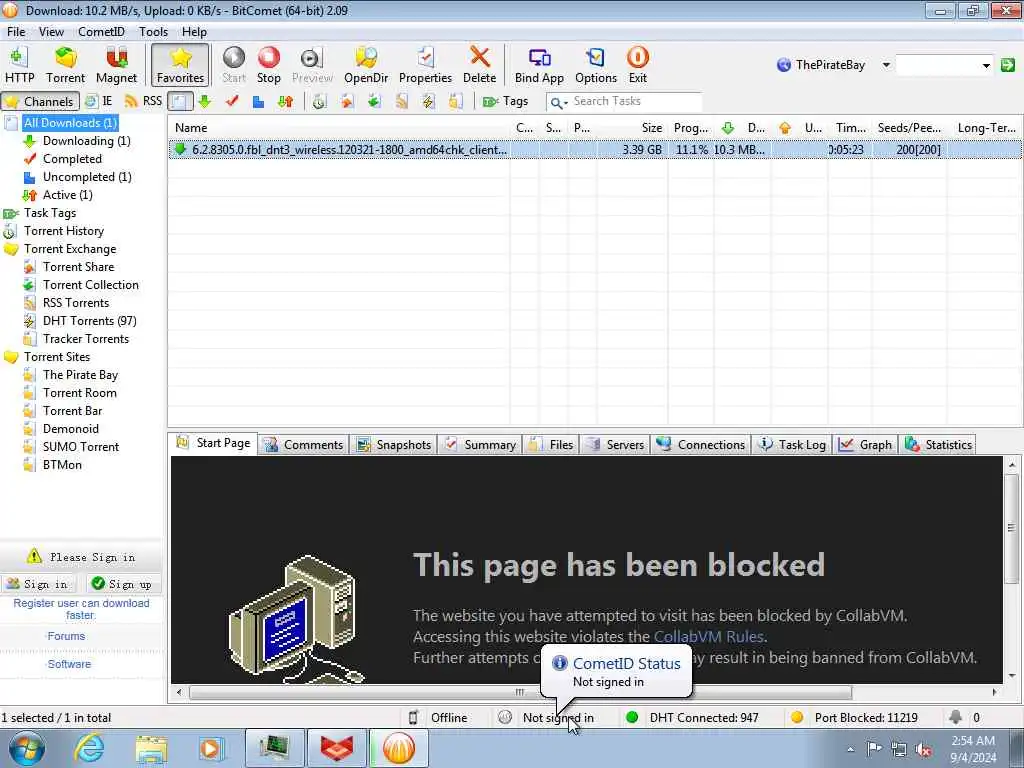
Task: Select the Completed sidebar item
Action: coord(72,159)
